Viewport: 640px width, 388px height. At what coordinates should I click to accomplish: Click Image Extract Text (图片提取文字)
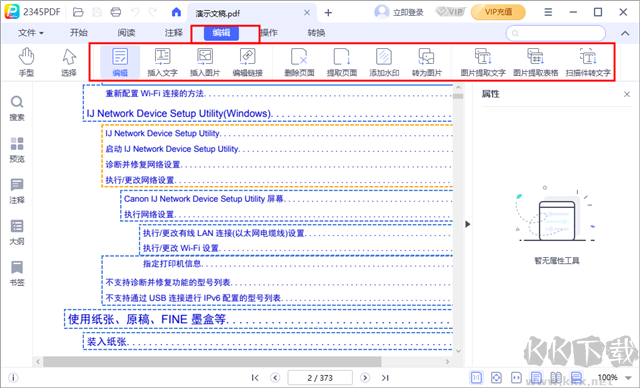click(x=483, y=62)
